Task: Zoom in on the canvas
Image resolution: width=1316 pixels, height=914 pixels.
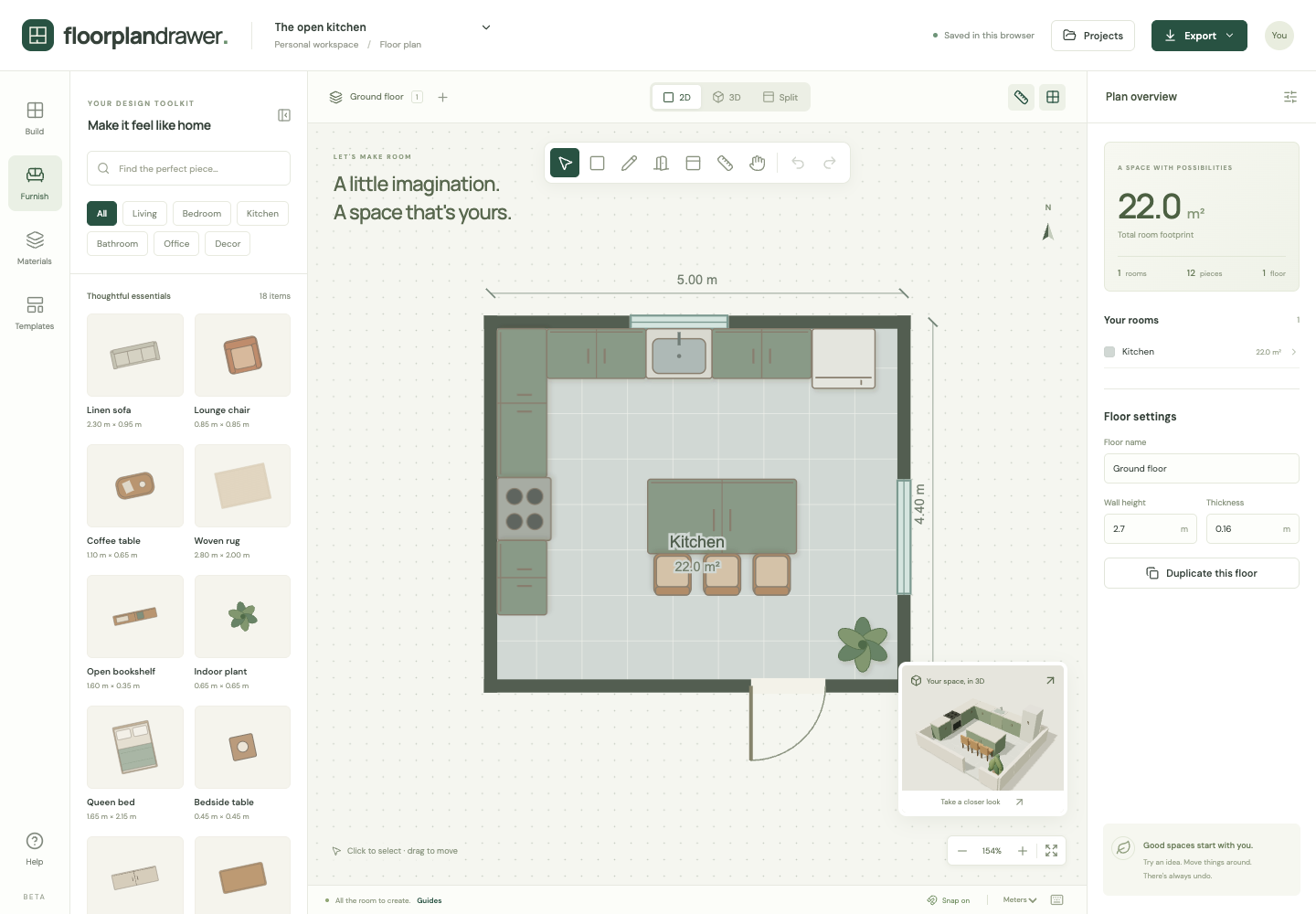Action: 1023,851
